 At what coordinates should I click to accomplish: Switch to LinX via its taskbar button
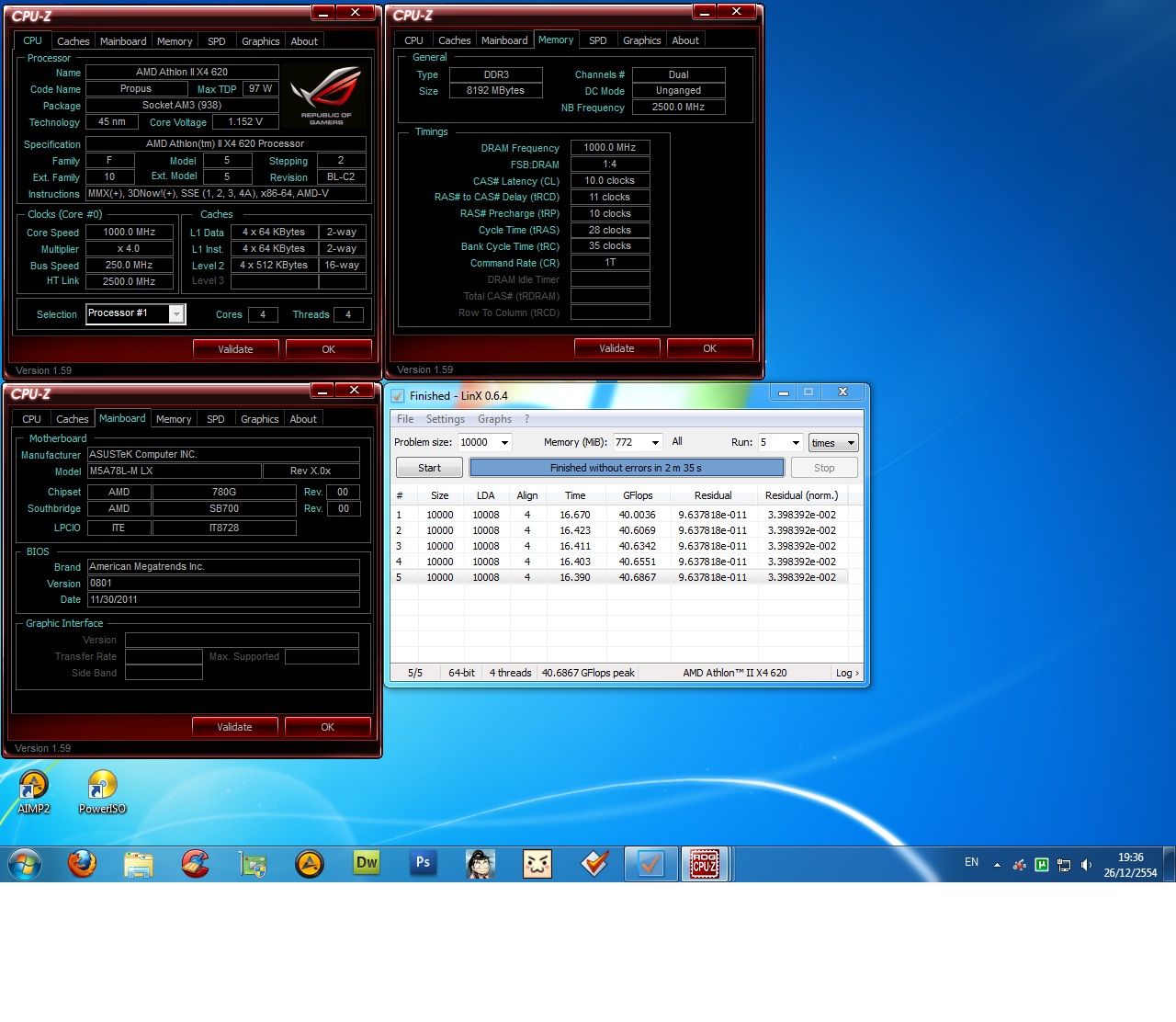pos(651,864)
